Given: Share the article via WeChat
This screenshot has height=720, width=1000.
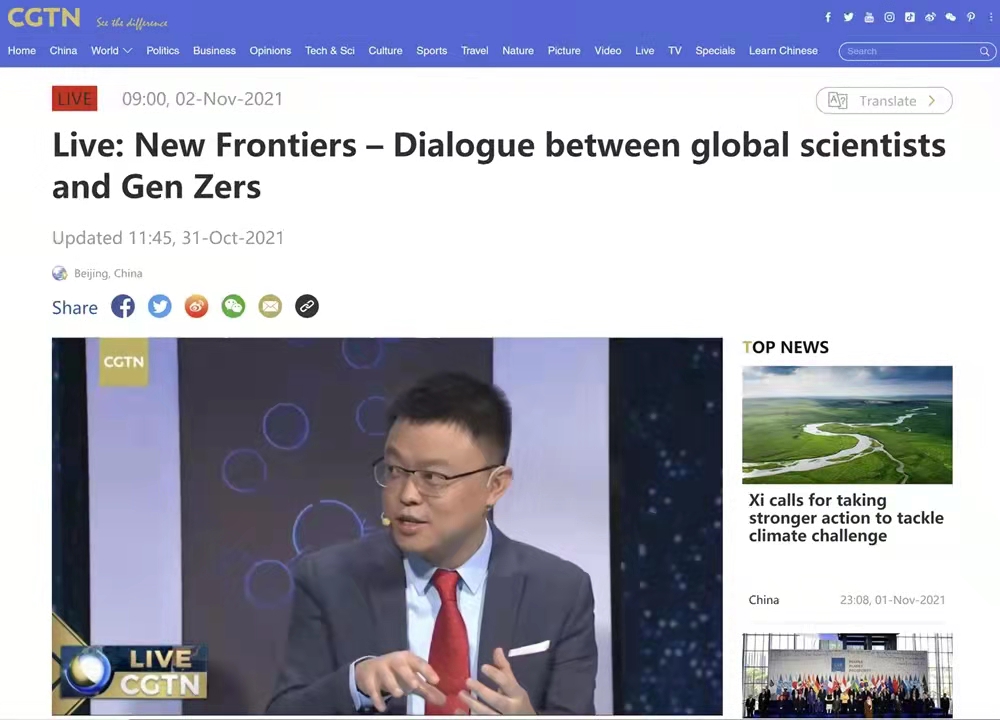Looking at the screenshot, I should pyautogui.click(x=233, y=306).
